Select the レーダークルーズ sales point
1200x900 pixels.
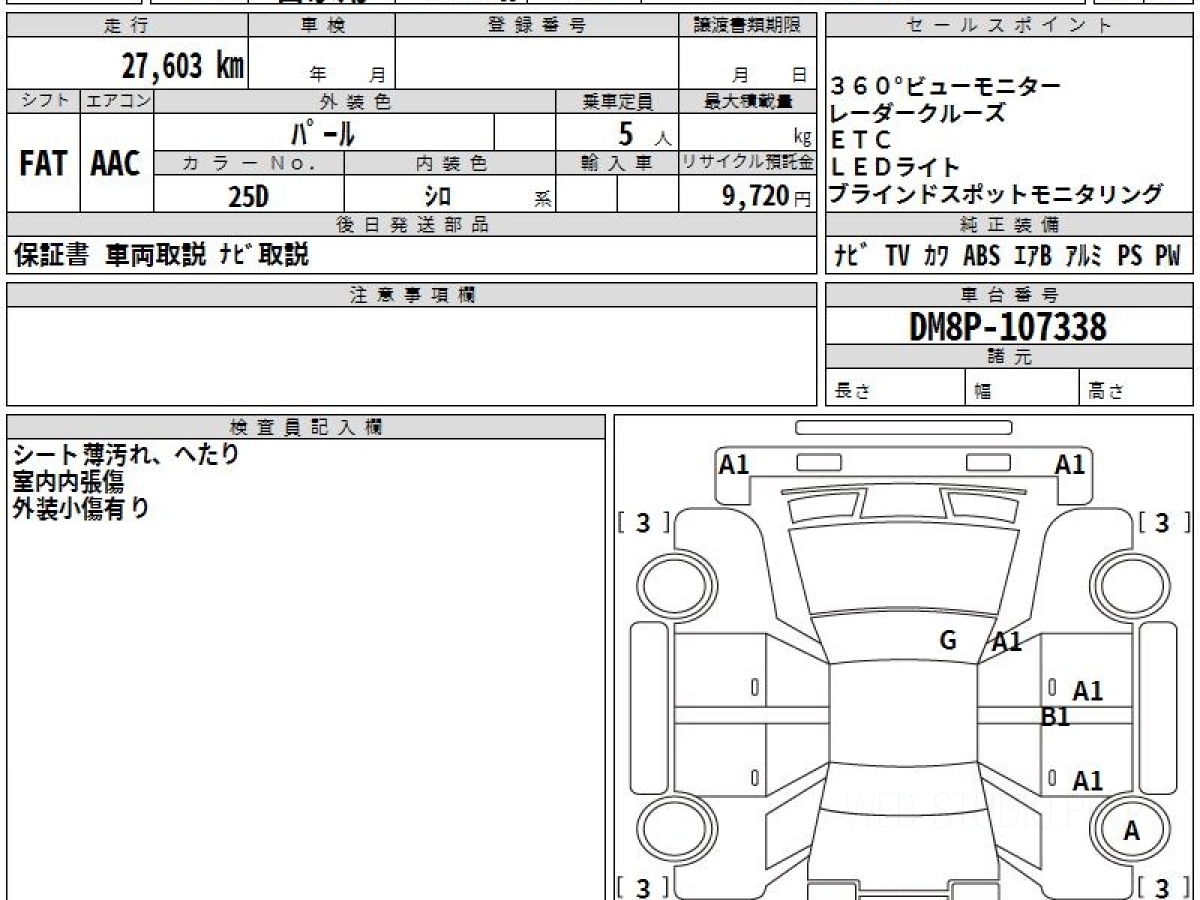pyautogui.click(x=918, y=113)
